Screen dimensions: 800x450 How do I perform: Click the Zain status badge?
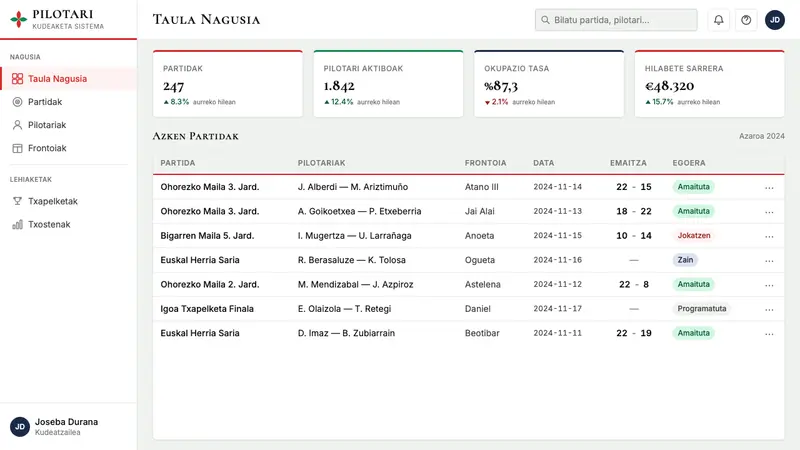pos(685,260)
